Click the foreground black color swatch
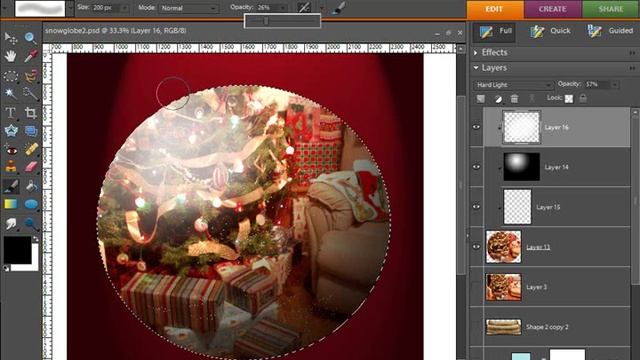Image resolution: width=640 pixels, height=360 pixels. [x=17, y=250]
